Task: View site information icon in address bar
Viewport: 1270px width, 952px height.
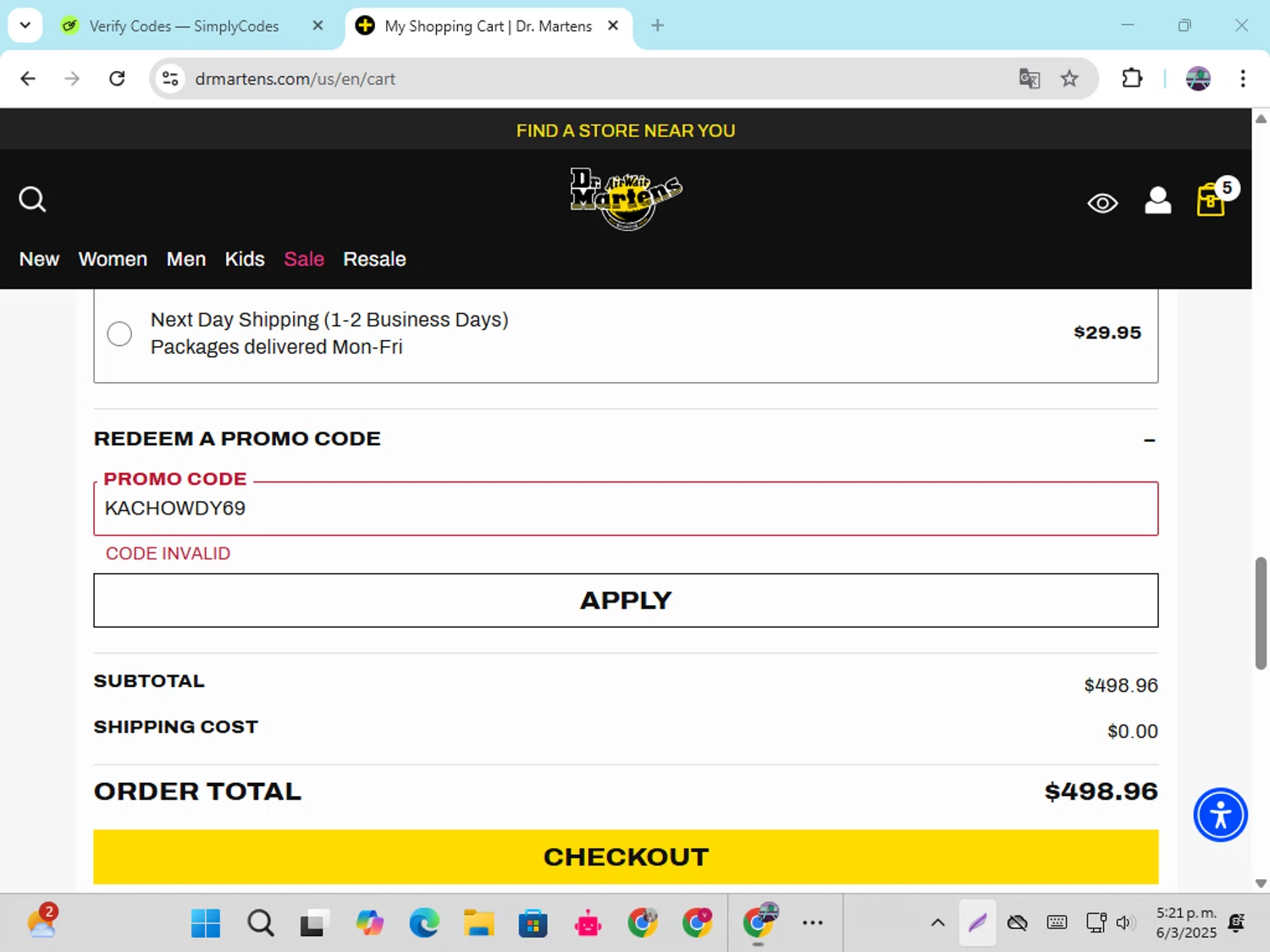Action: [x=170, y=79]
